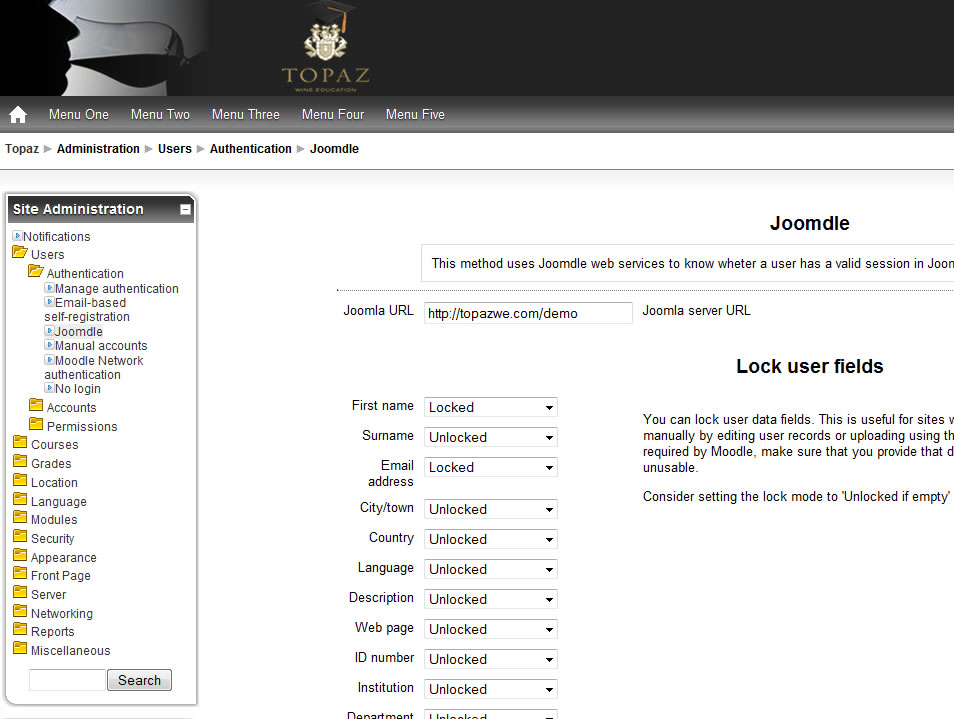Collapse the Site Administration block

tap(185, 210)
